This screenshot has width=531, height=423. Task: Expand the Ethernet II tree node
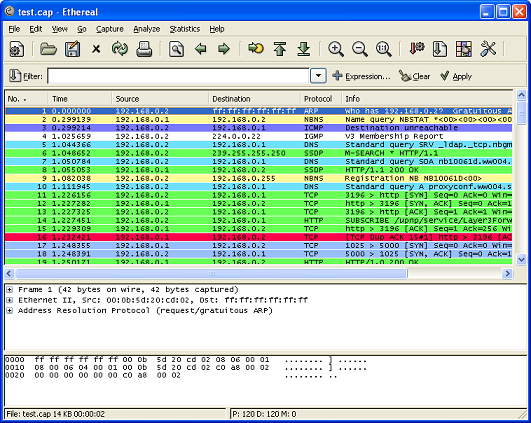tap(10, 300)
